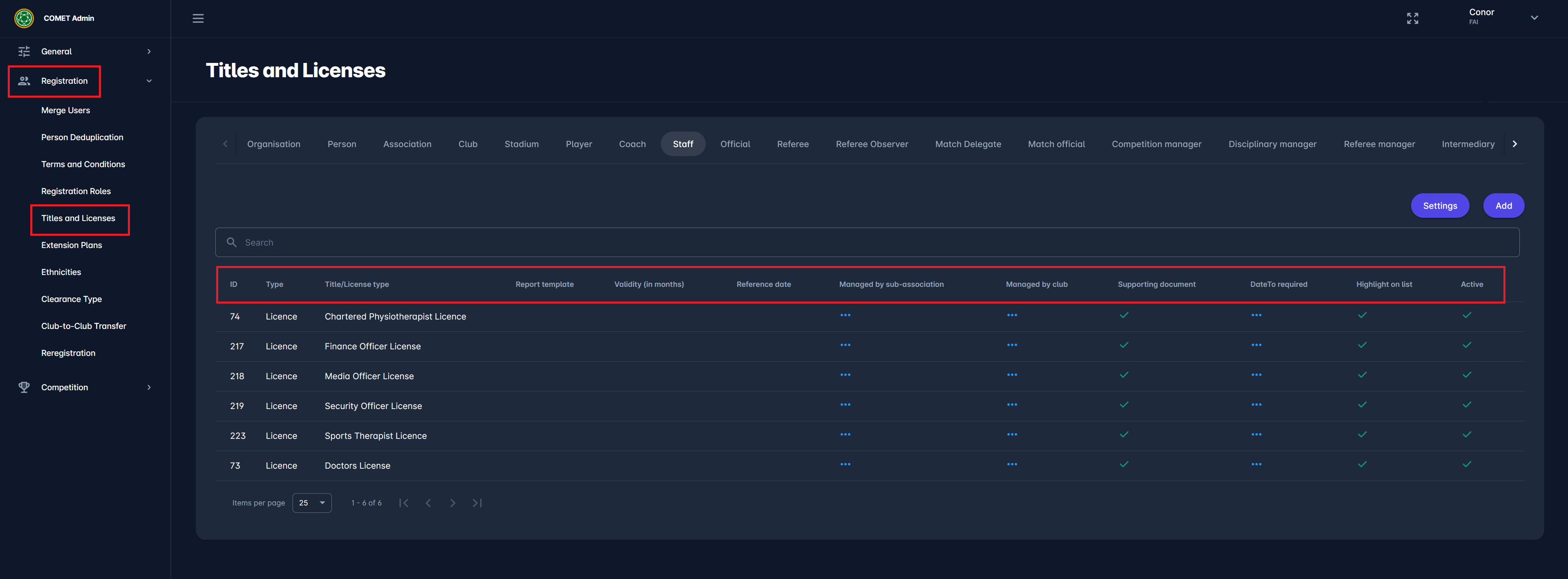1568x579 pixels.
Task: Click the search magnifier icon
Action: (x=231, y=242)
